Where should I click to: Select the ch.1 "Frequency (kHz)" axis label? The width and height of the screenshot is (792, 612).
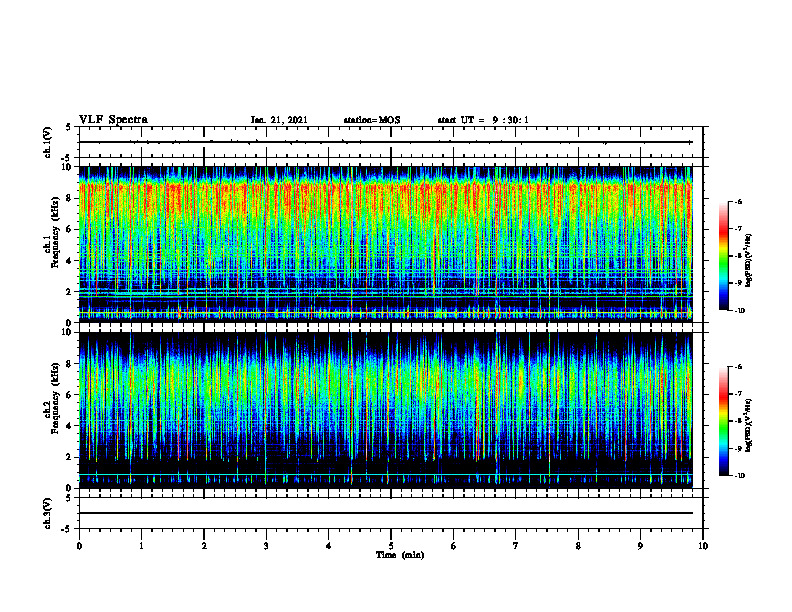click(x=54, y=232)
